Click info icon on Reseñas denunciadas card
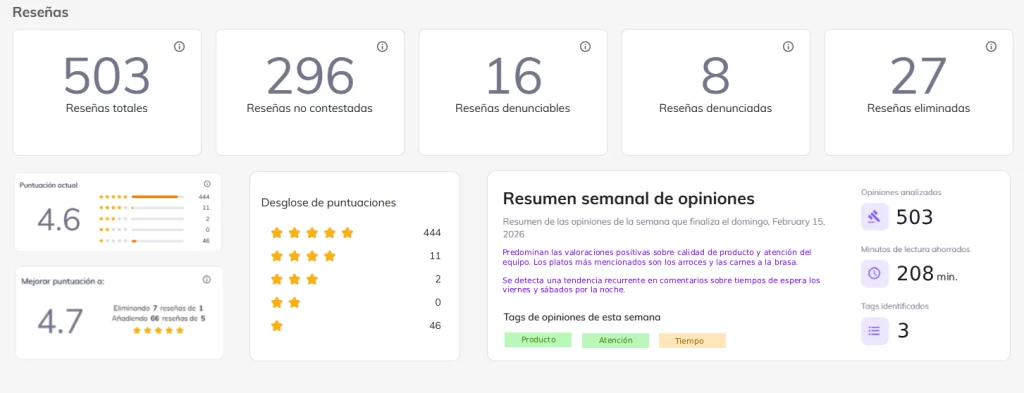This screenshot has width=1024, height=393. point(788,46)
